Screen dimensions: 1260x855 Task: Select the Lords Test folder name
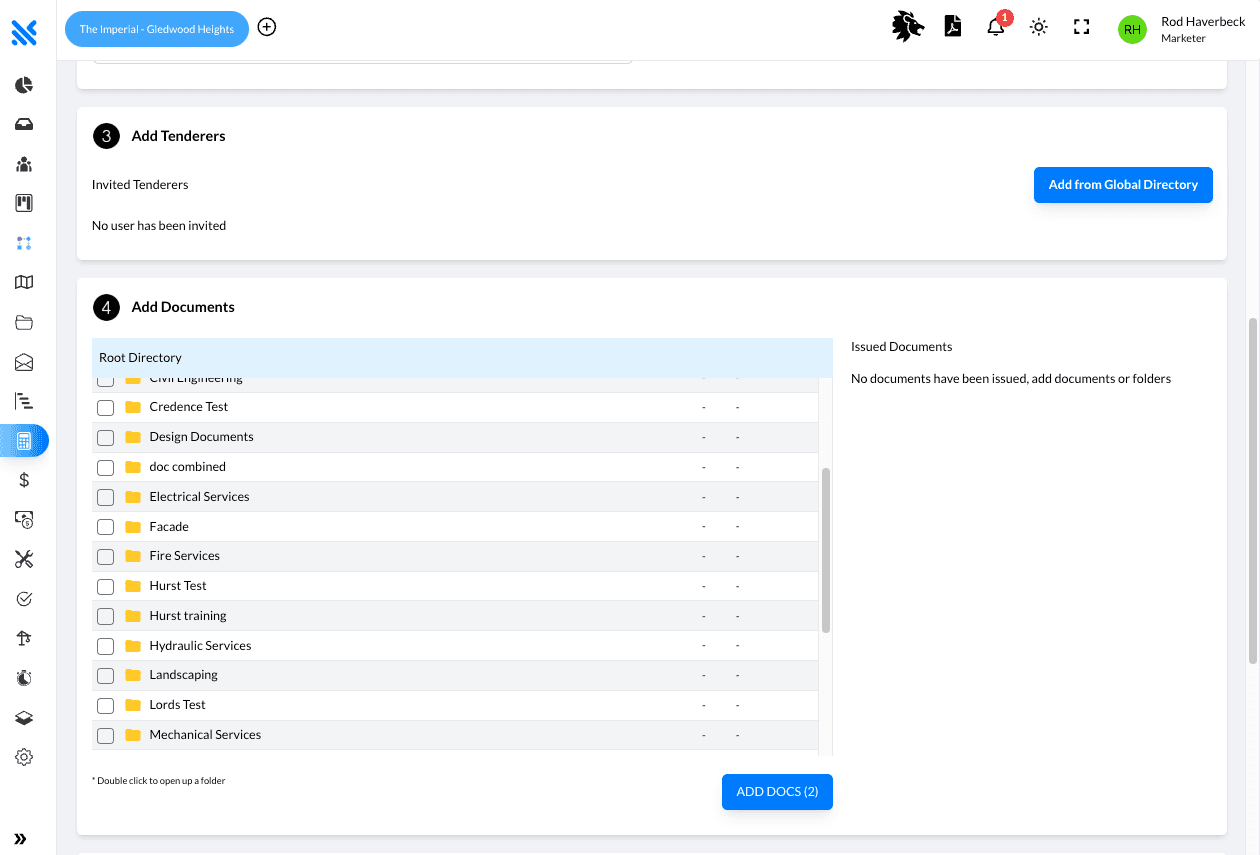pos(177,705)
